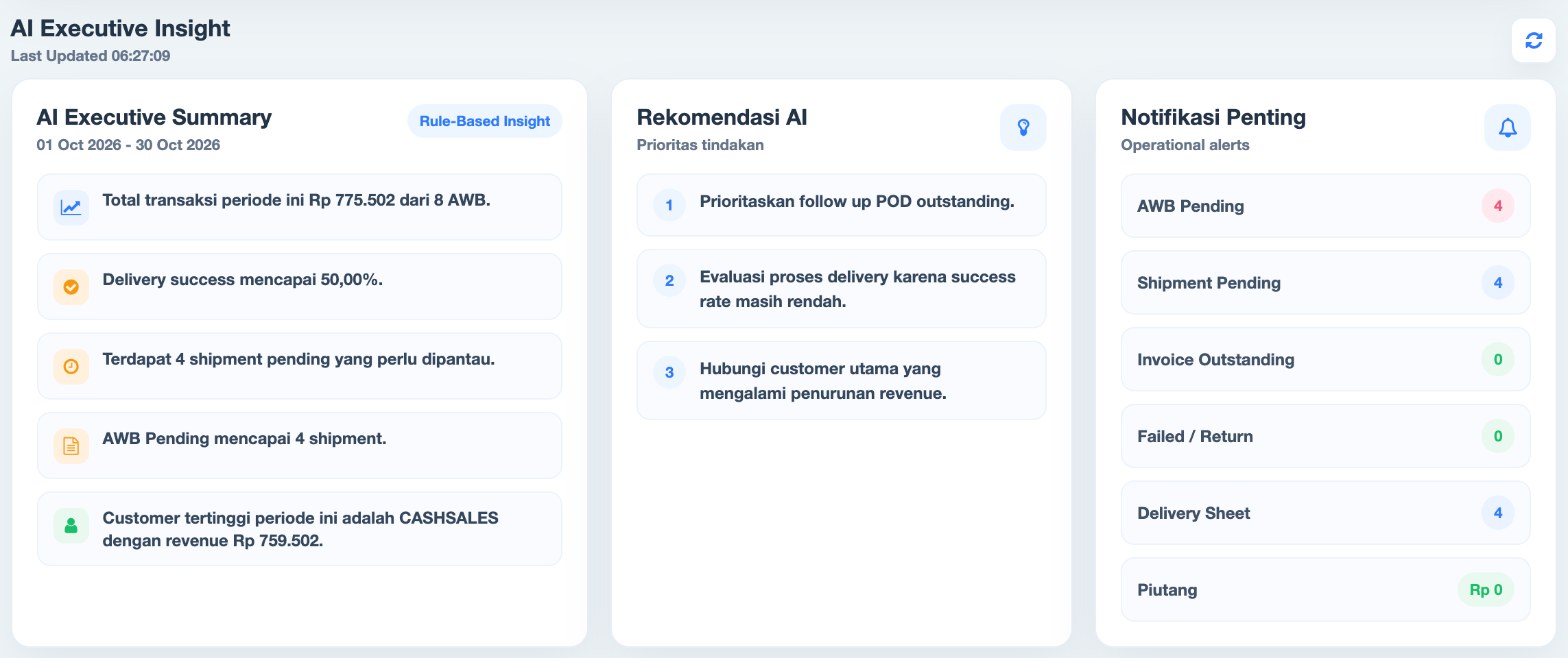Click the 'AI Executive Insight' page title

click(120, 28)
